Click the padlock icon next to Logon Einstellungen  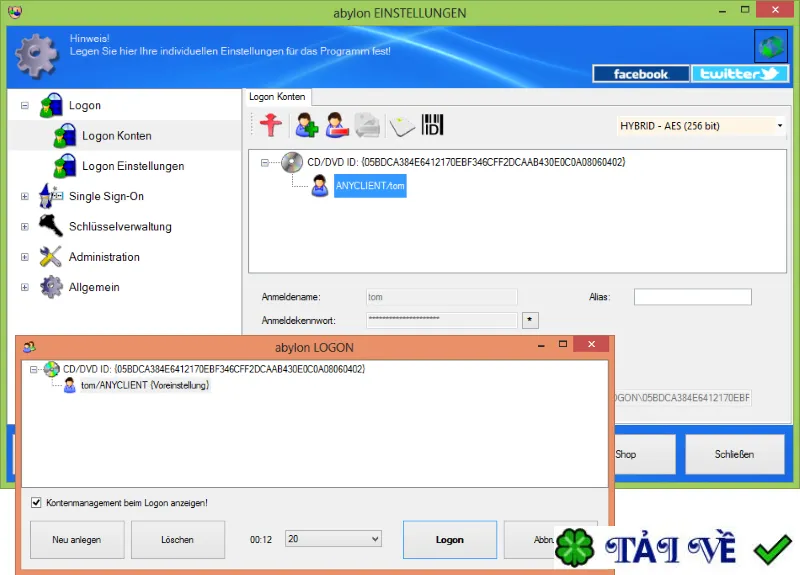click(65, 166)
